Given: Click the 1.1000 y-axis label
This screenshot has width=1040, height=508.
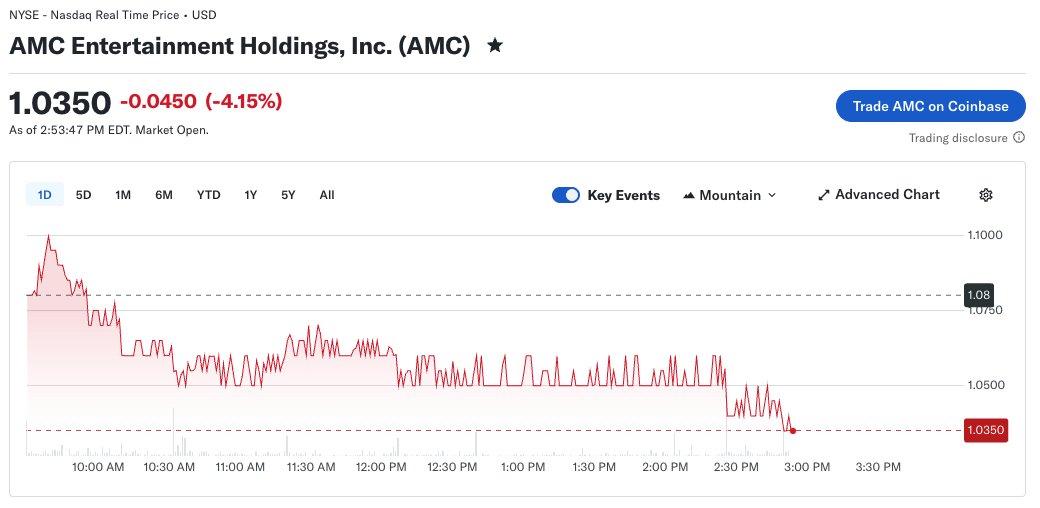Looking at the screenshot, I should (984, 235).
